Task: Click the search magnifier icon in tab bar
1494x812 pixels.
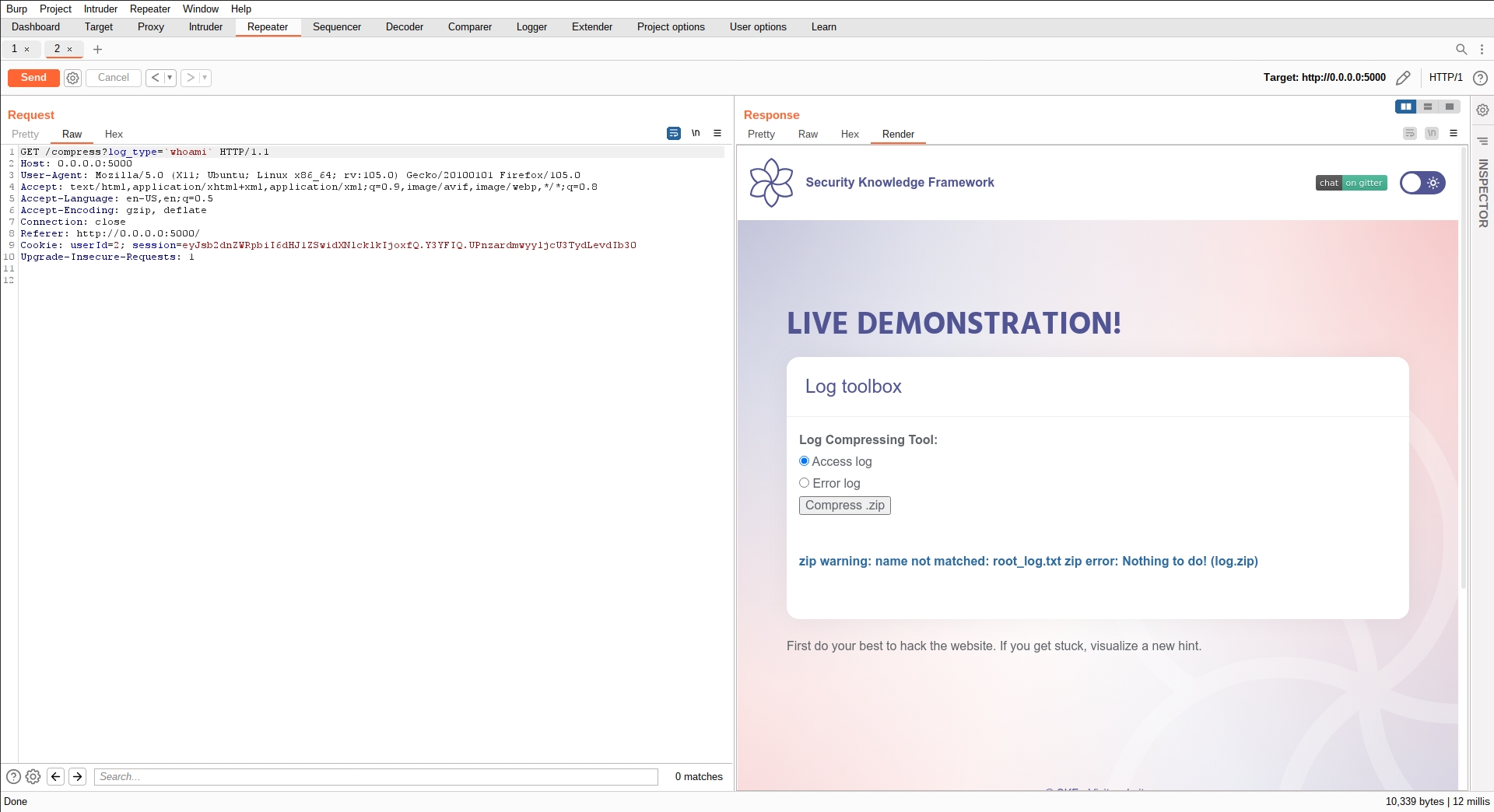Action: [x=1461, y=49]
